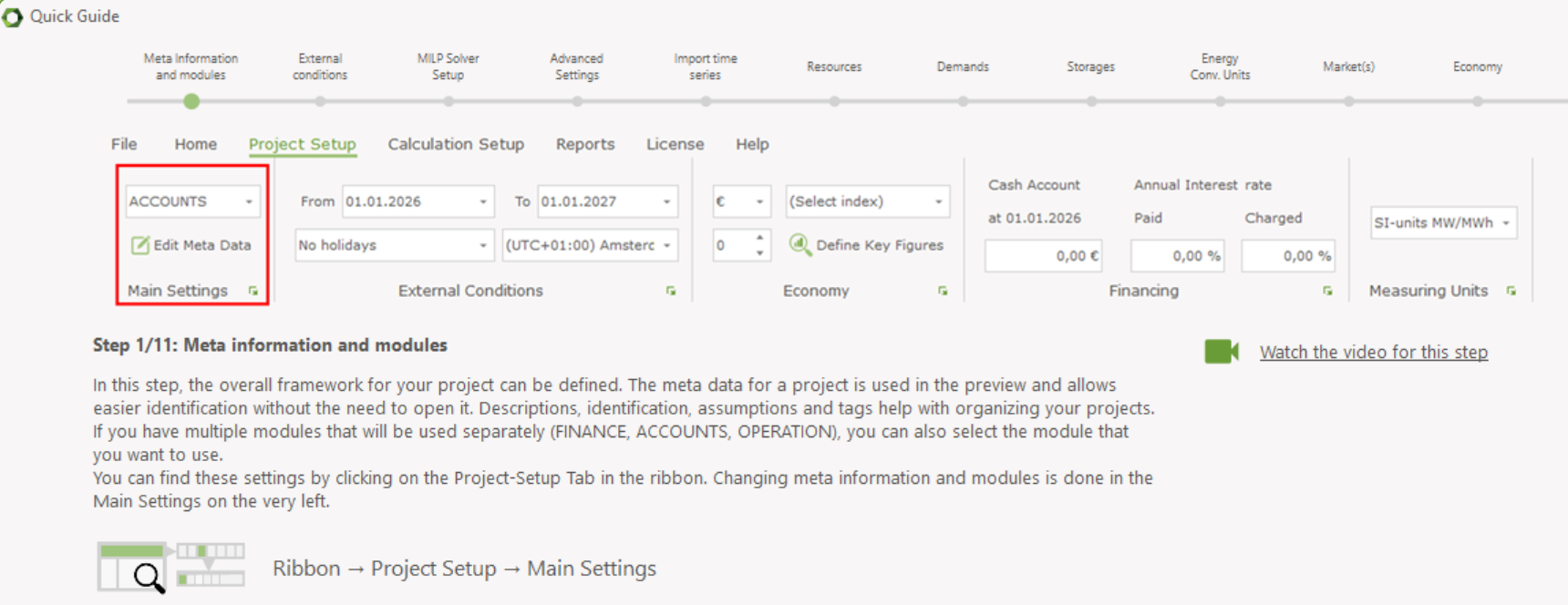Select the Project Setup tab
Viewport: 1568px width, 605px height.
click(303, 144)
